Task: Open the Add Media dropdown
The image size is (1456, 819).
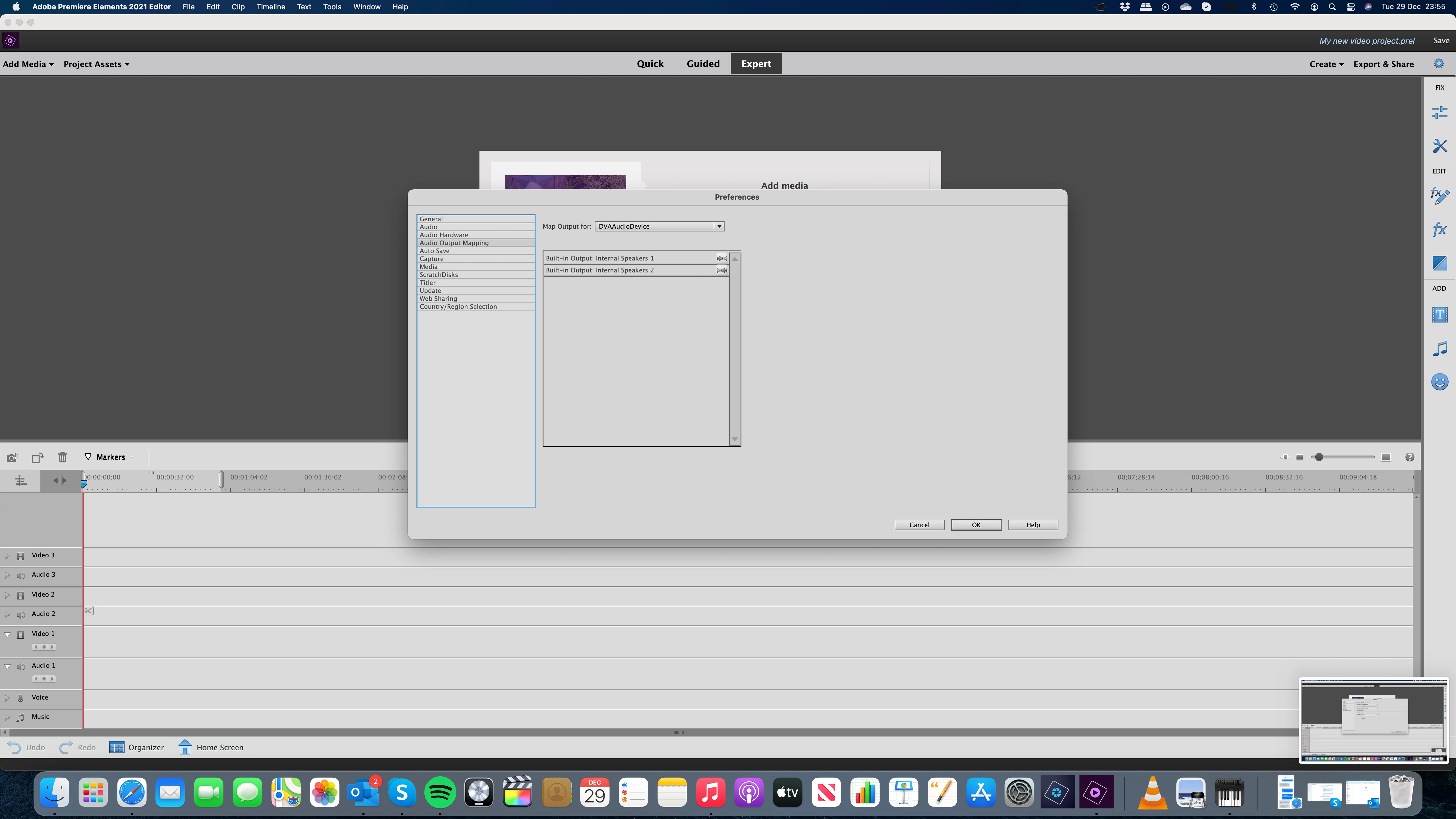Action: click(x=28, y=64)
